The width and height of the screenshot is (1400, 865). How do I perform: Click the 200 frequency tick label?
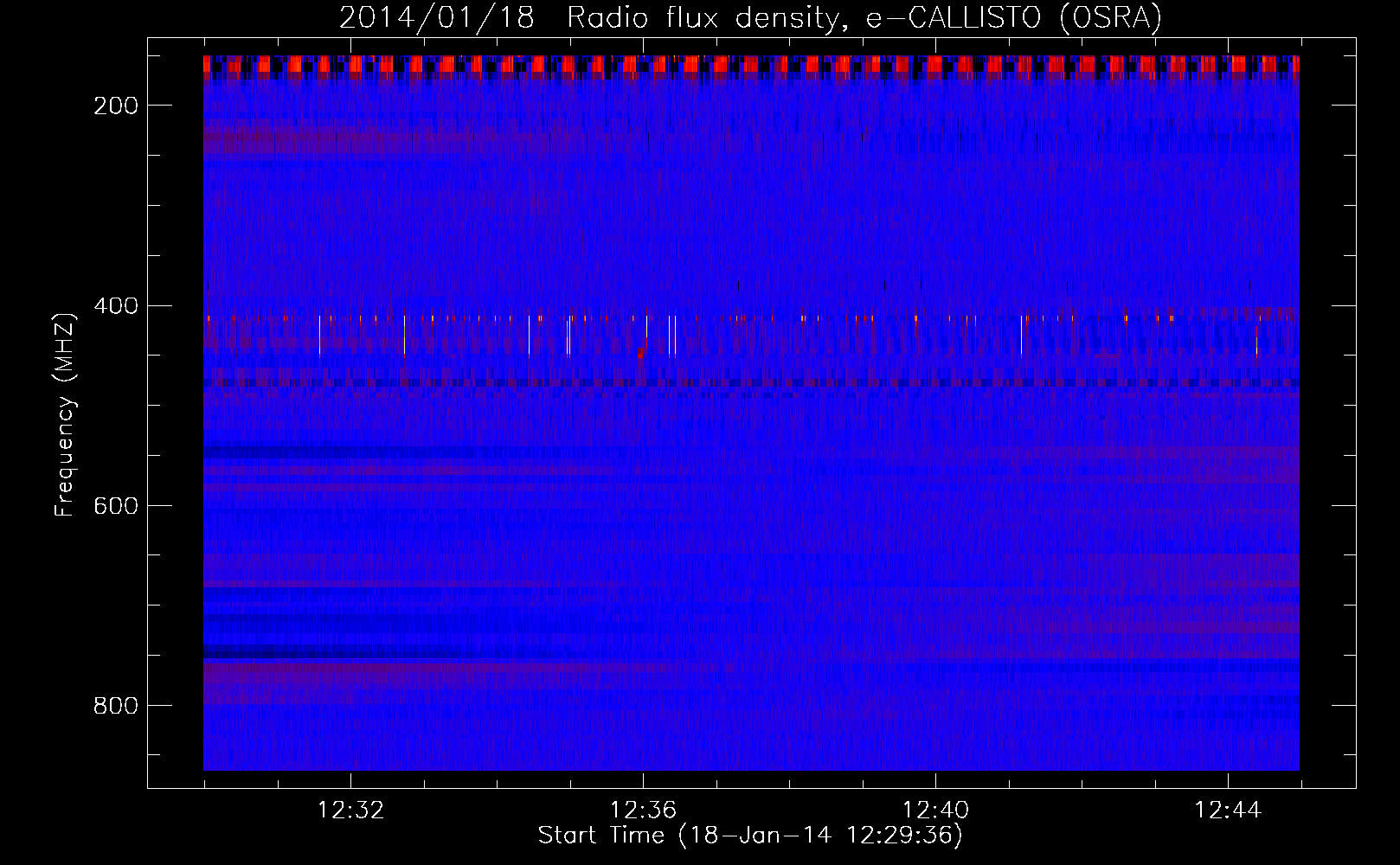pos(116,106)
